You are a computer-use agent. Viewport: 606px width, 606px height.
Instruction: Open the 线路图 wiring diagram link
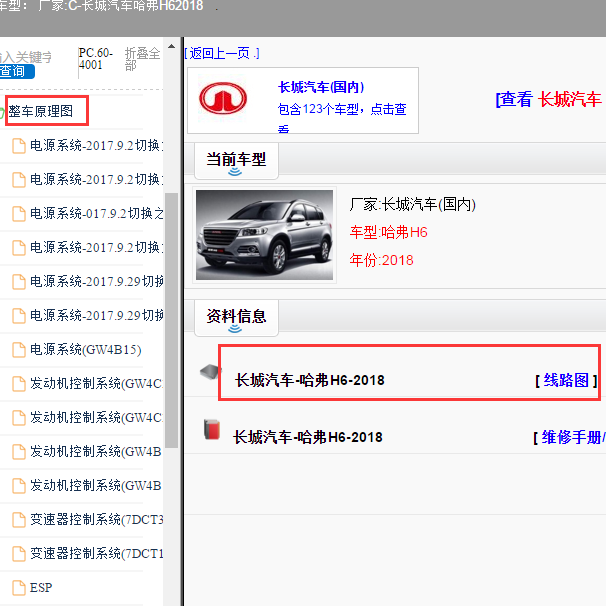click(x=566, y=380)
